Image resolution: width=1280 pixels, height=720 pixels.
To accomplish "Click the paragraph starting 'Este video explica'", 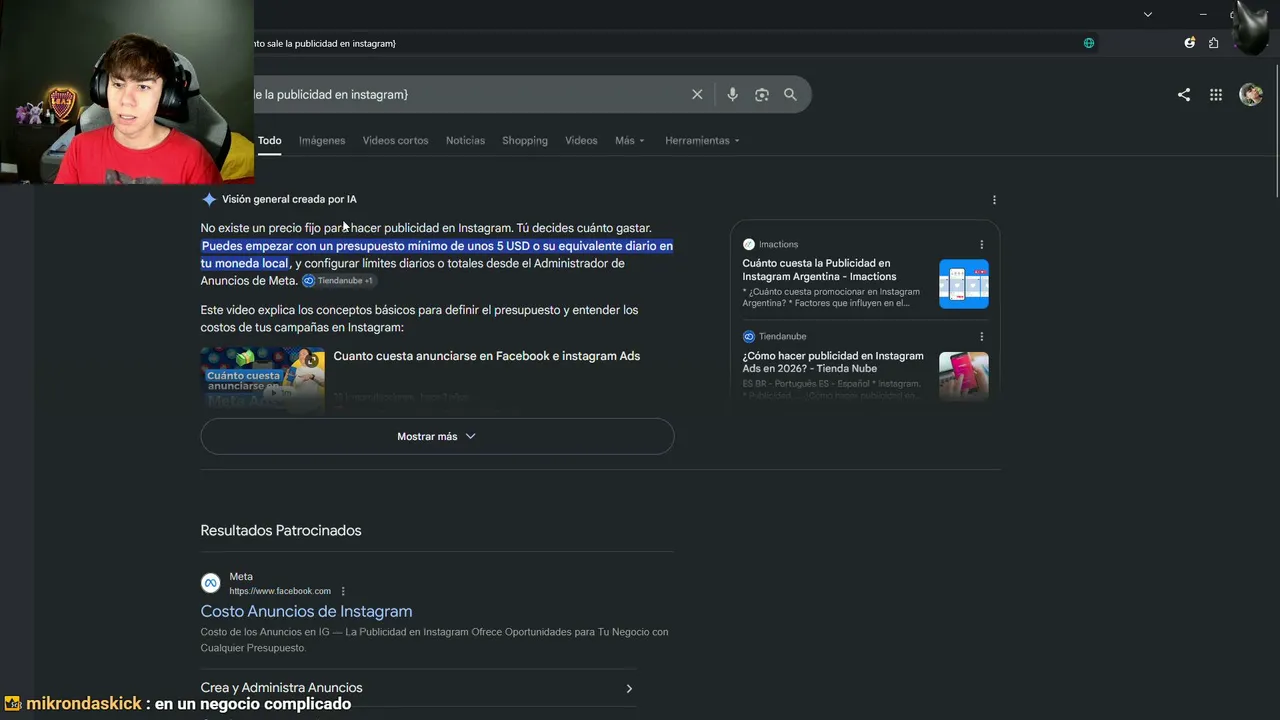I will point(419,318).
